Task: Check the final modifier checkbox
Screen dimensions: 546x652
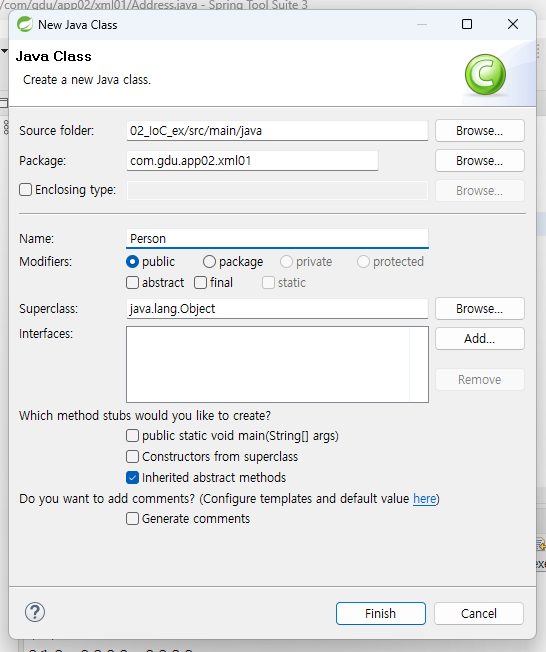Action: pos(200,283)
